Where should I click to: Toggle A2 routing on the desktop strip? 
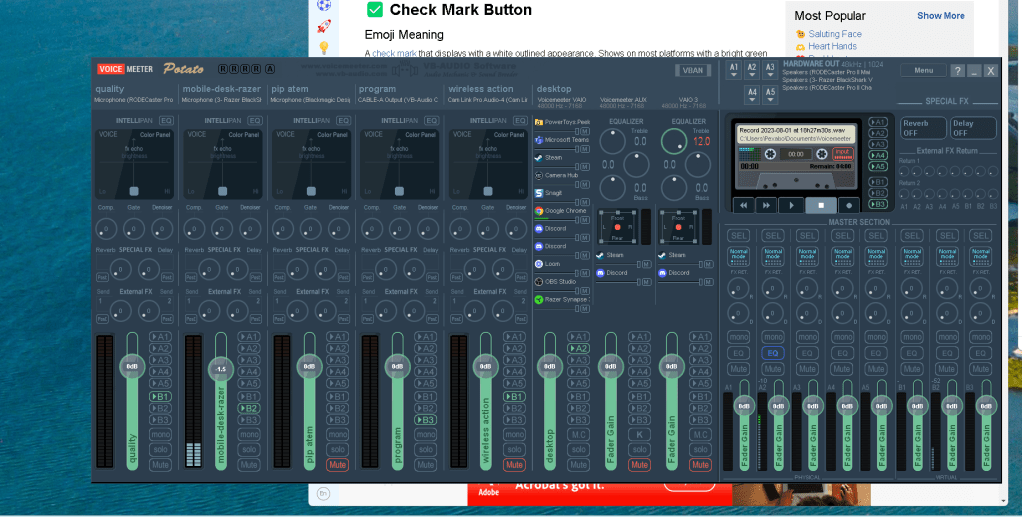tap(578, 349)
